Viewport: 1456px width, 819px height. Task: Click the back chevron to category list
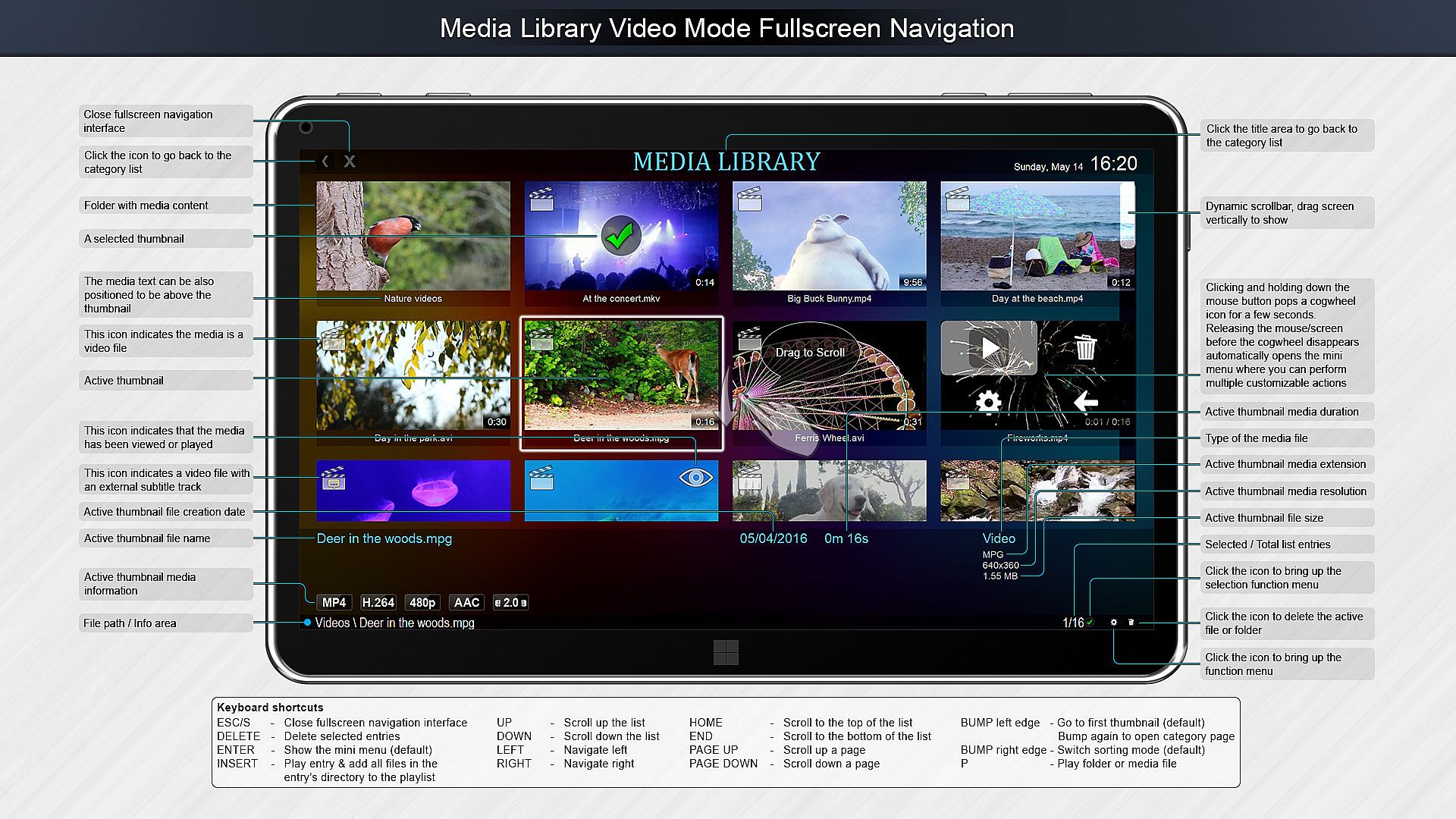point(325,161)
